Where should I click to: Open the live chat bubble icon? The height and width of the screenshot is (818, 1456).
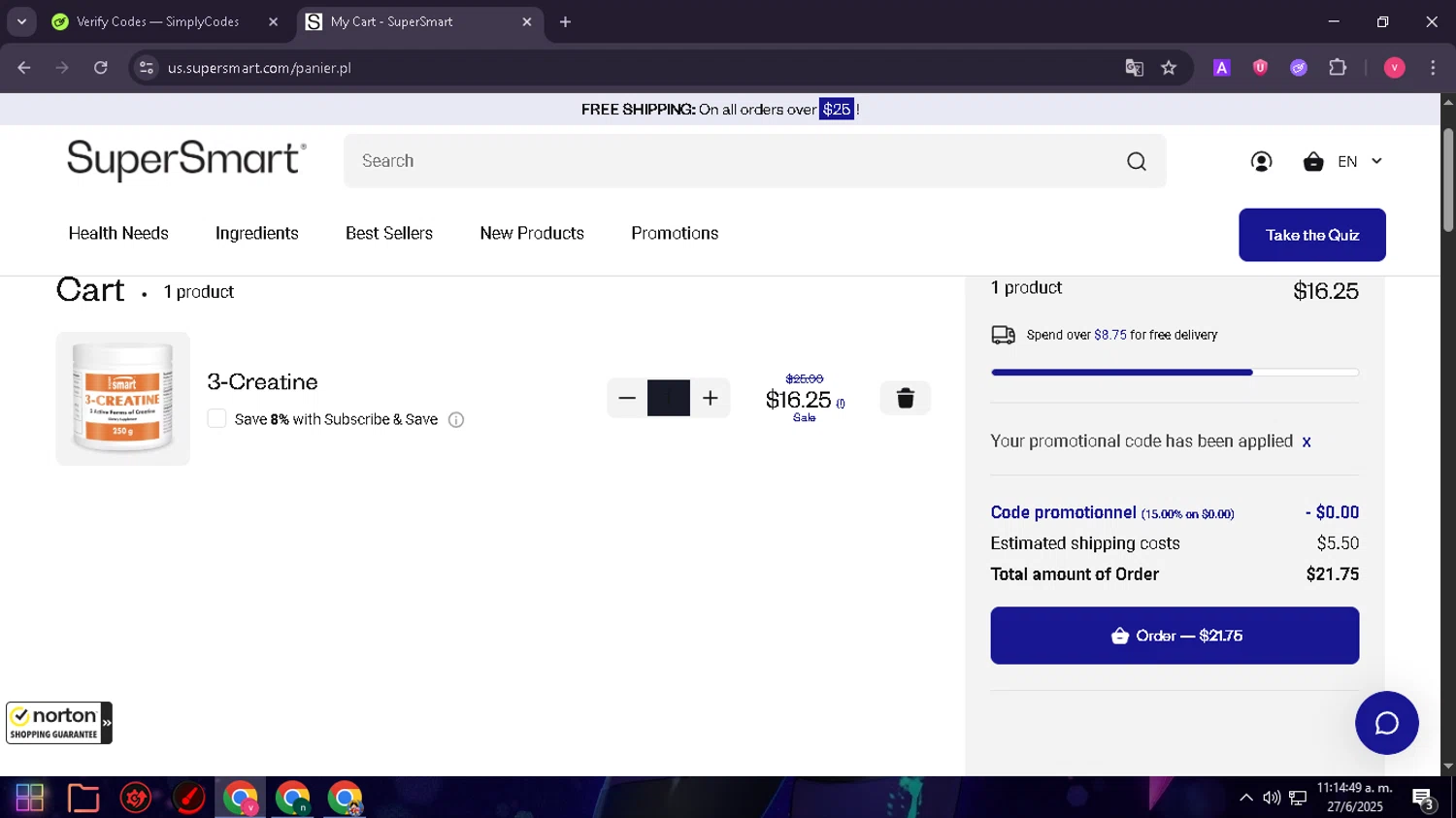pyautogui.click(x=1386, y=723)
